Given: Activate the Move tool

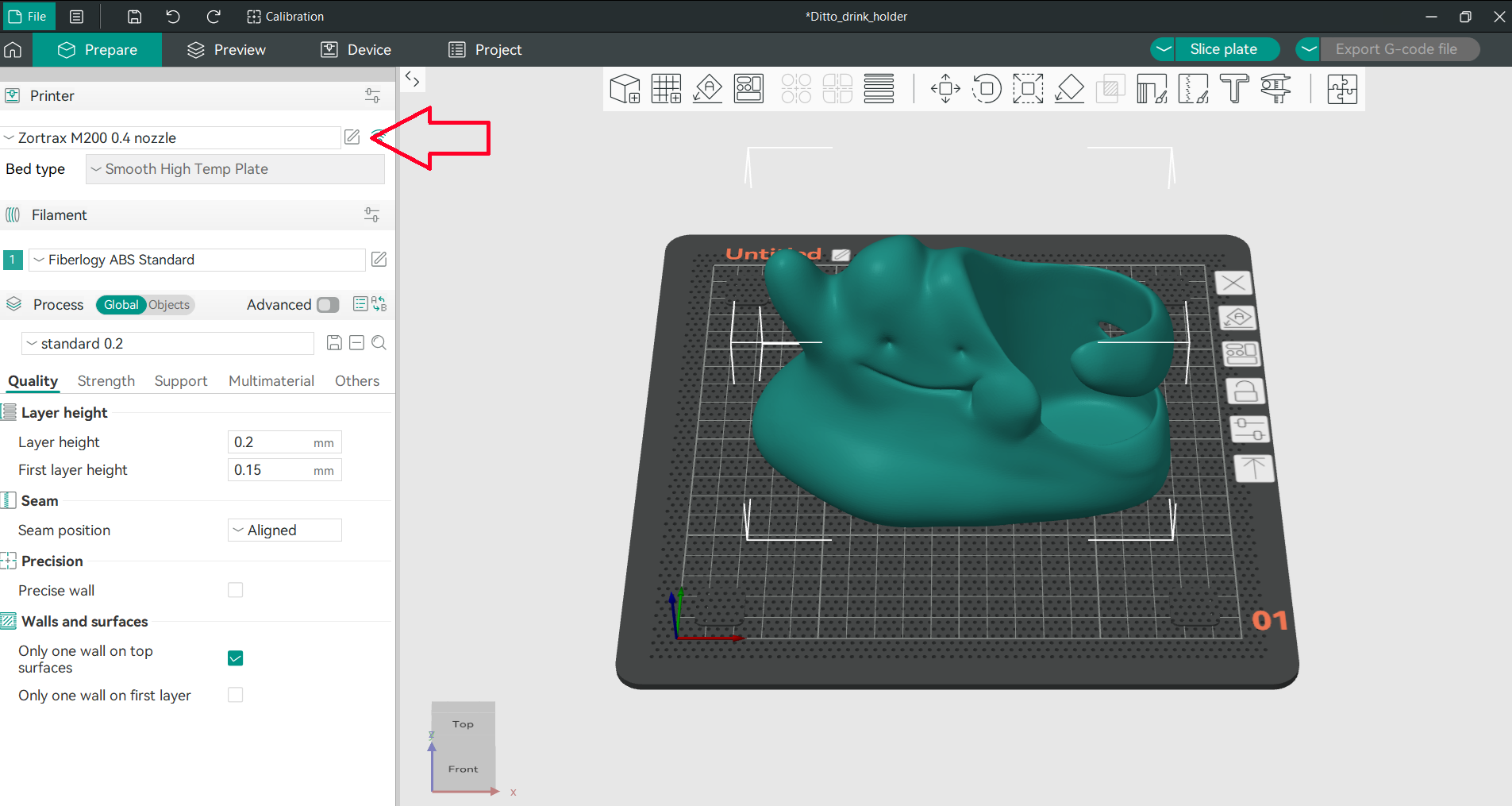Looking at the screenshot, I should click(x=945, y=89).
